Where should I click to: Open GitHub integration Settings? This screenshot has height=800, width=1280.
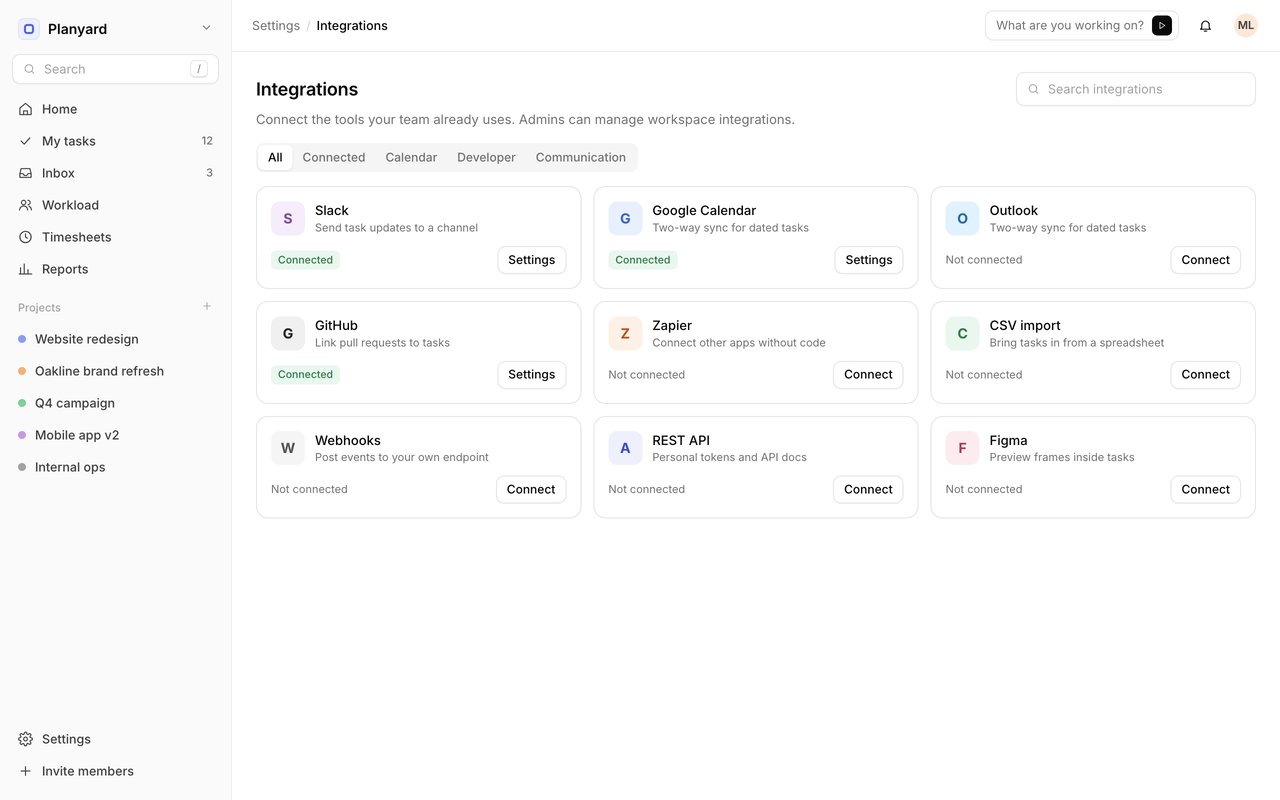(532, 375)
